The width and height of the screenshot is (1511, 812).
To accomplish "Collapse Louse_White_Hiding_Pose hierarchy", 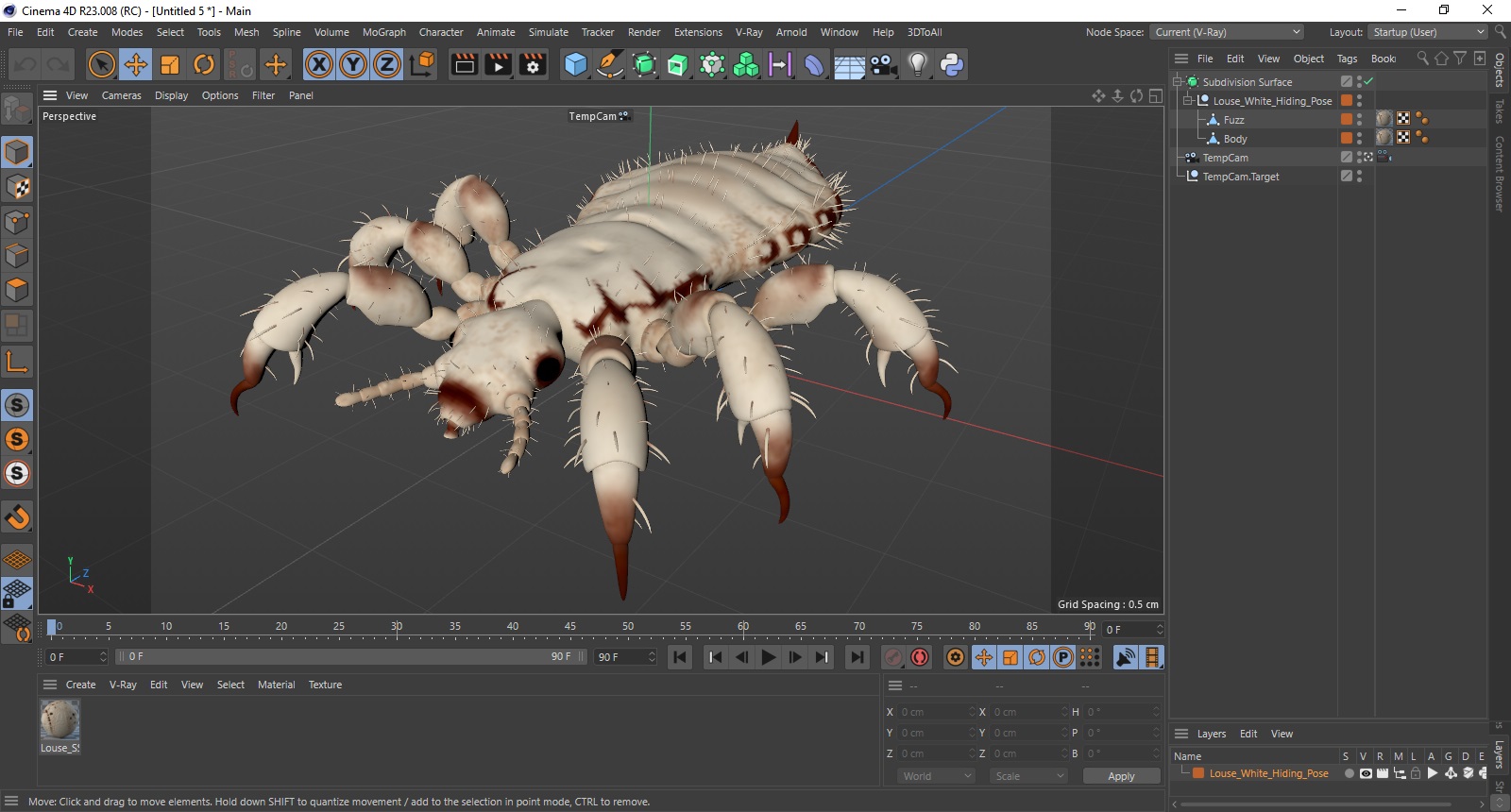I will (x=1188, y=101).
